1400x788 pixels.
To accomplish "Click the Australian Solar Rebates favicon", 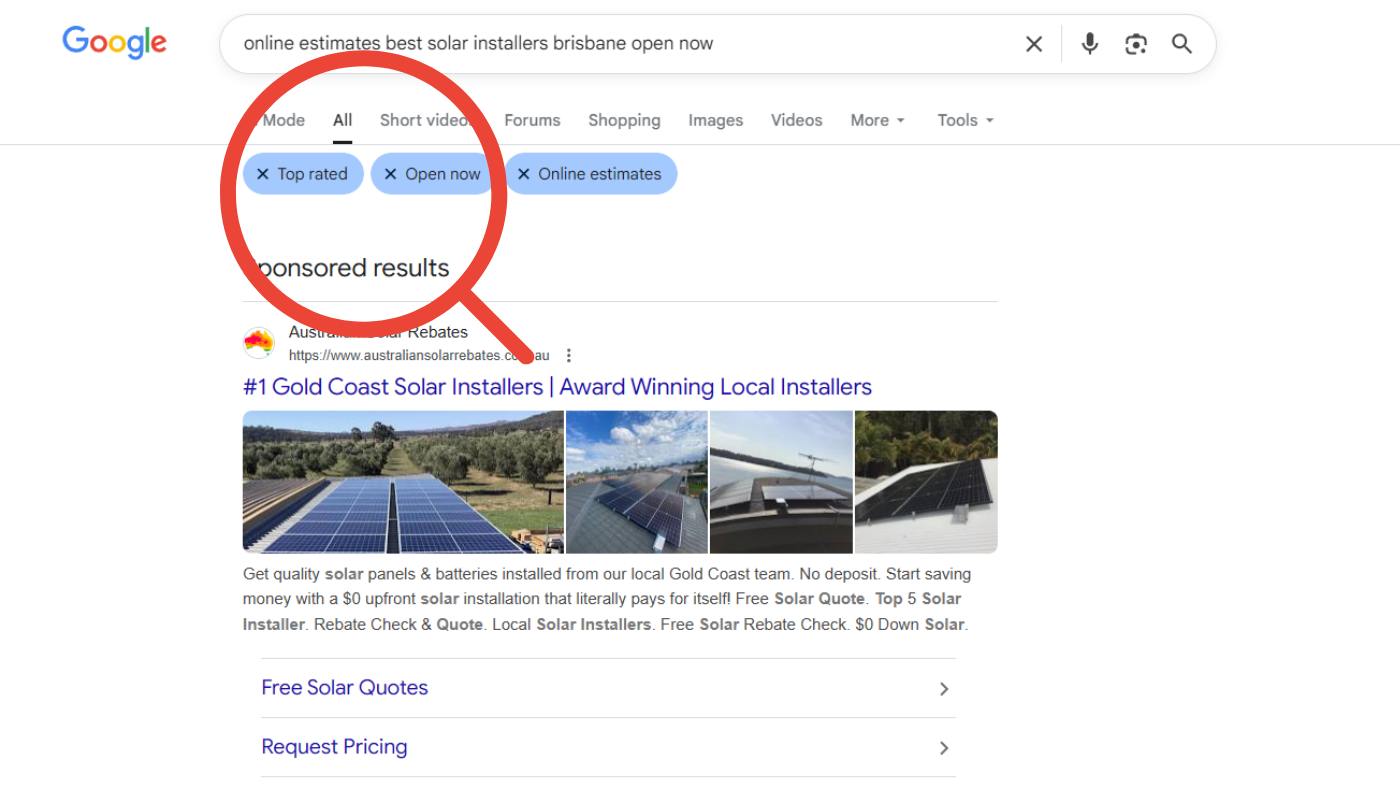I will tap(259, 343).
